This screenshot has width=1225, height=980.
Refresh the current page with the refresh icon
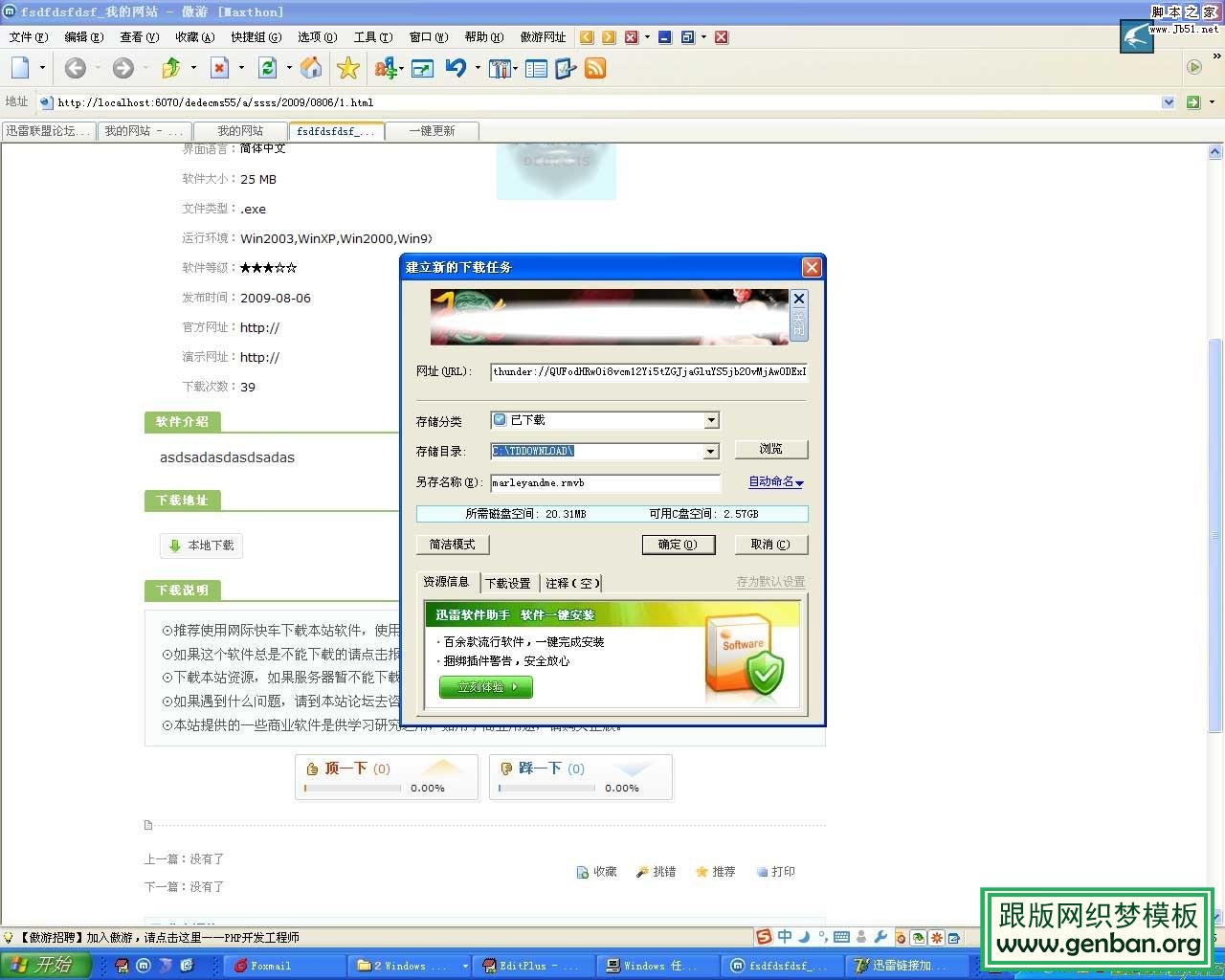click(x=267, y=68)
